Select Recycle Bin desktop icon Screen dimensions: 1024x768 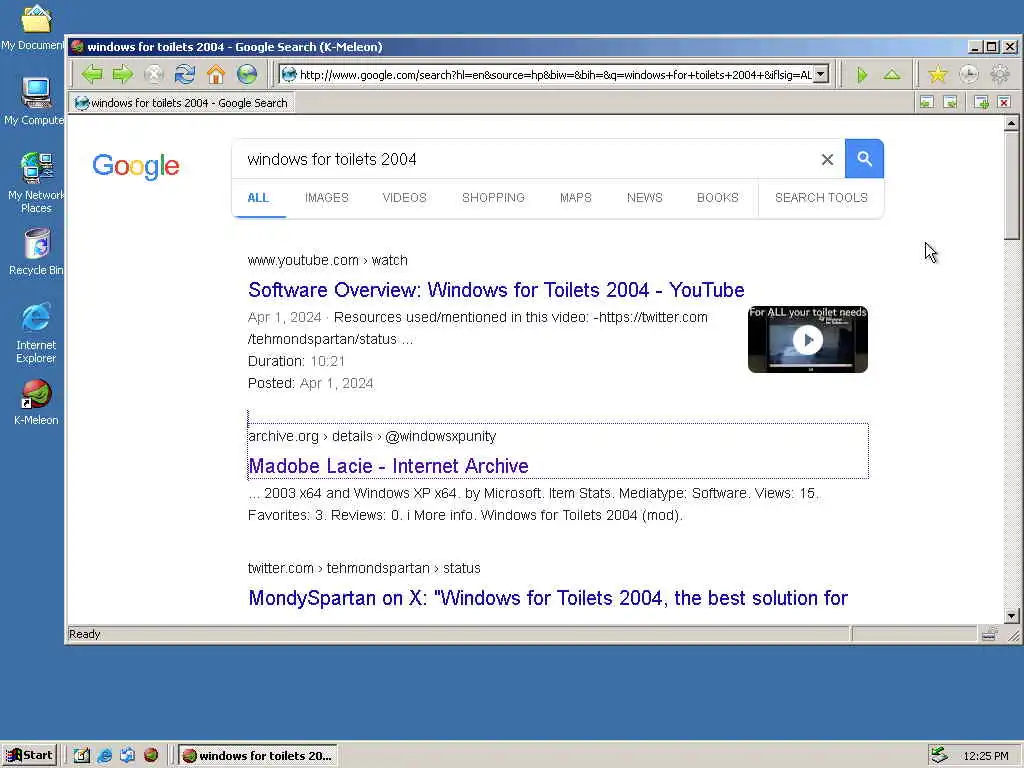[36, 252]
